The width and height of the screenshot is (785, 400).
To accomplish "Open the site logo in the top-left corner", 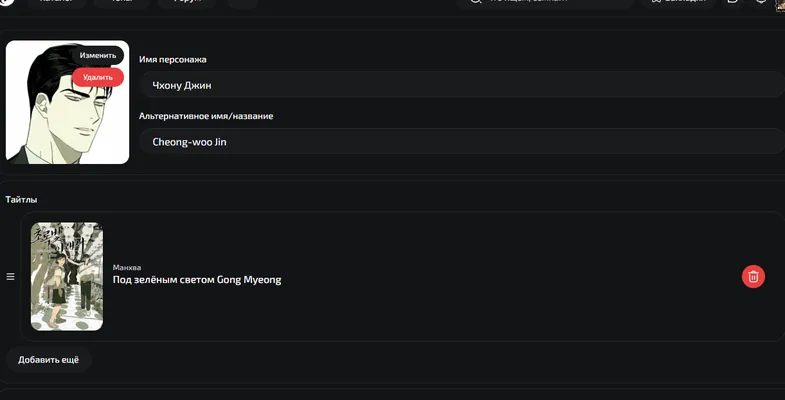I will [6, 2].
